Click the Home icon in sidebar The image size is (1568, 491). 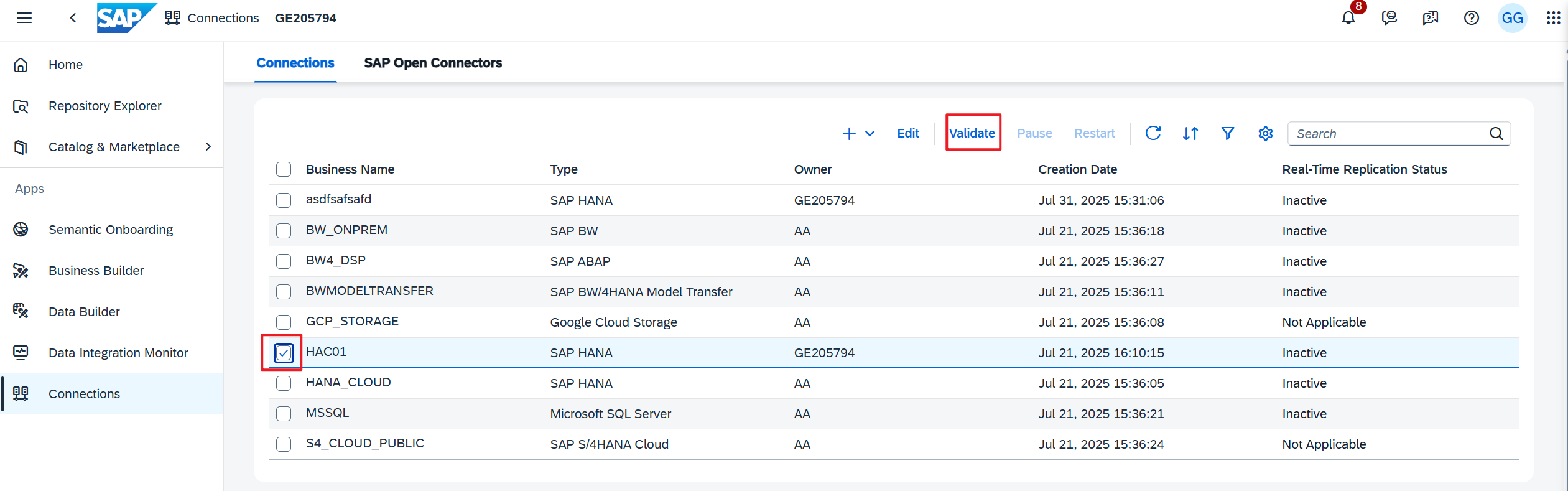21,65
